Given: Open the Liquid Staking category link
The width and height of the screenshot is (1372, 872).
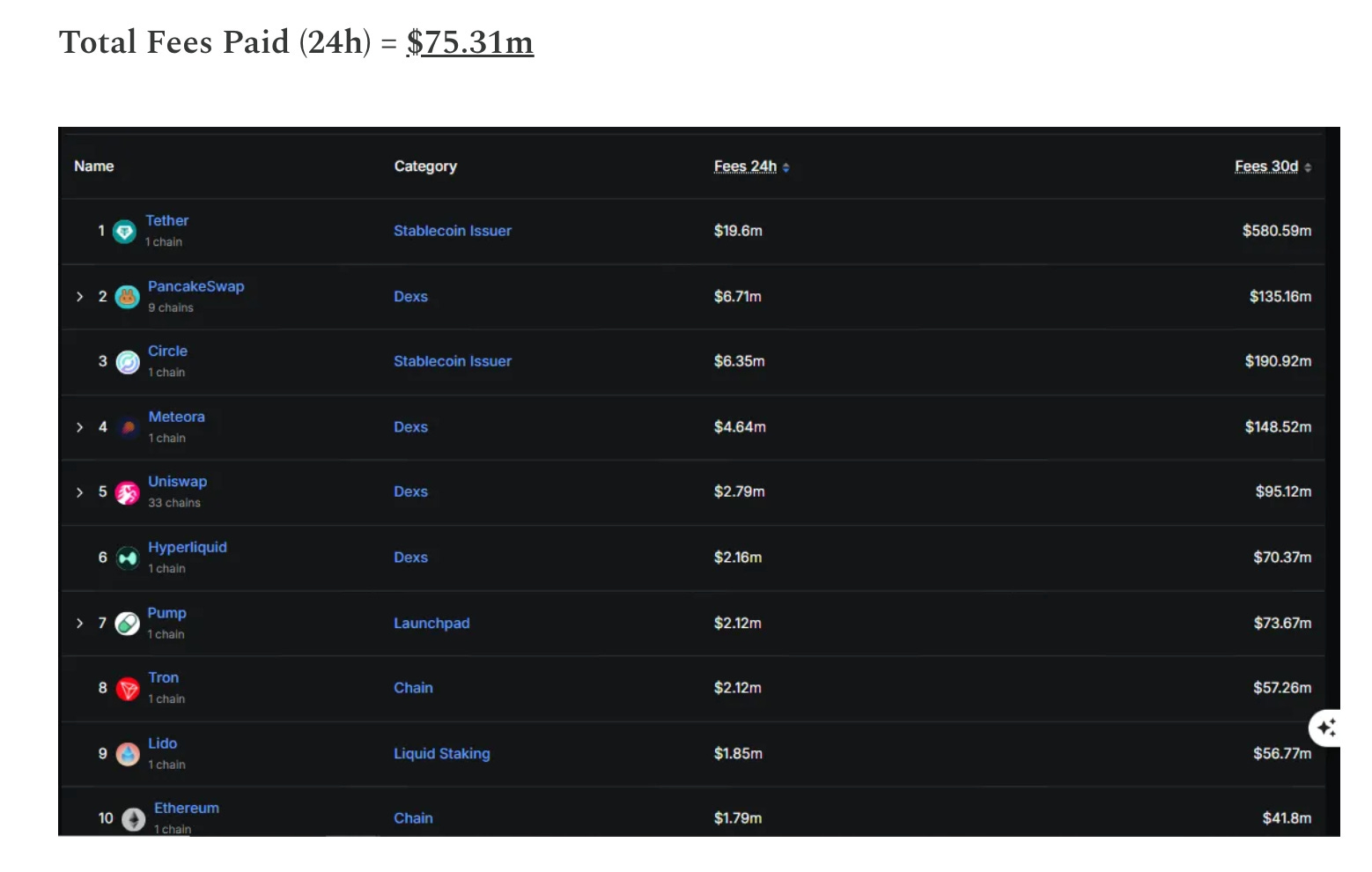Looking at the screenshot, I should pos(442,754).
